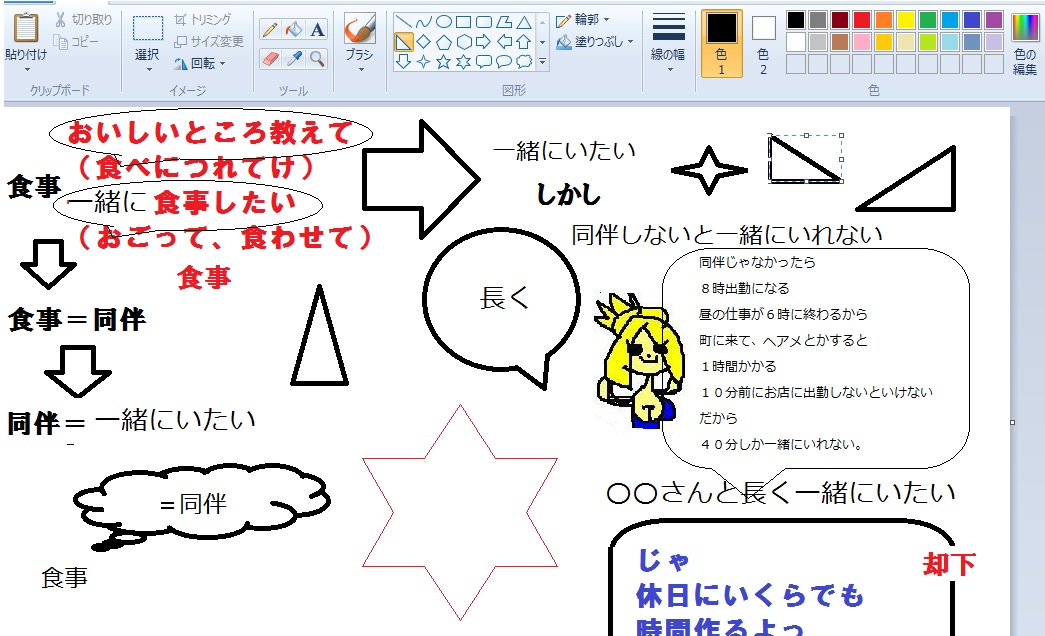Open the Outline (輪郭) dropdown

tap(583, 20)
